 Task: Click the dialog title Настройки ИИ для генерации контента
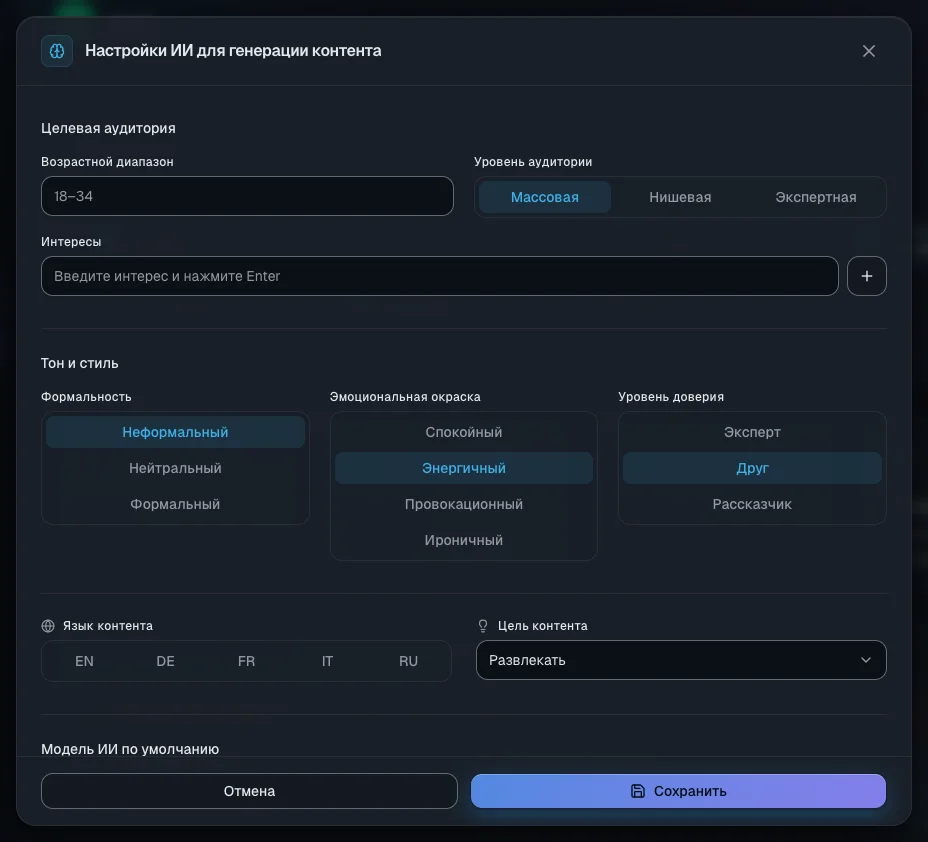coord(233,51)
